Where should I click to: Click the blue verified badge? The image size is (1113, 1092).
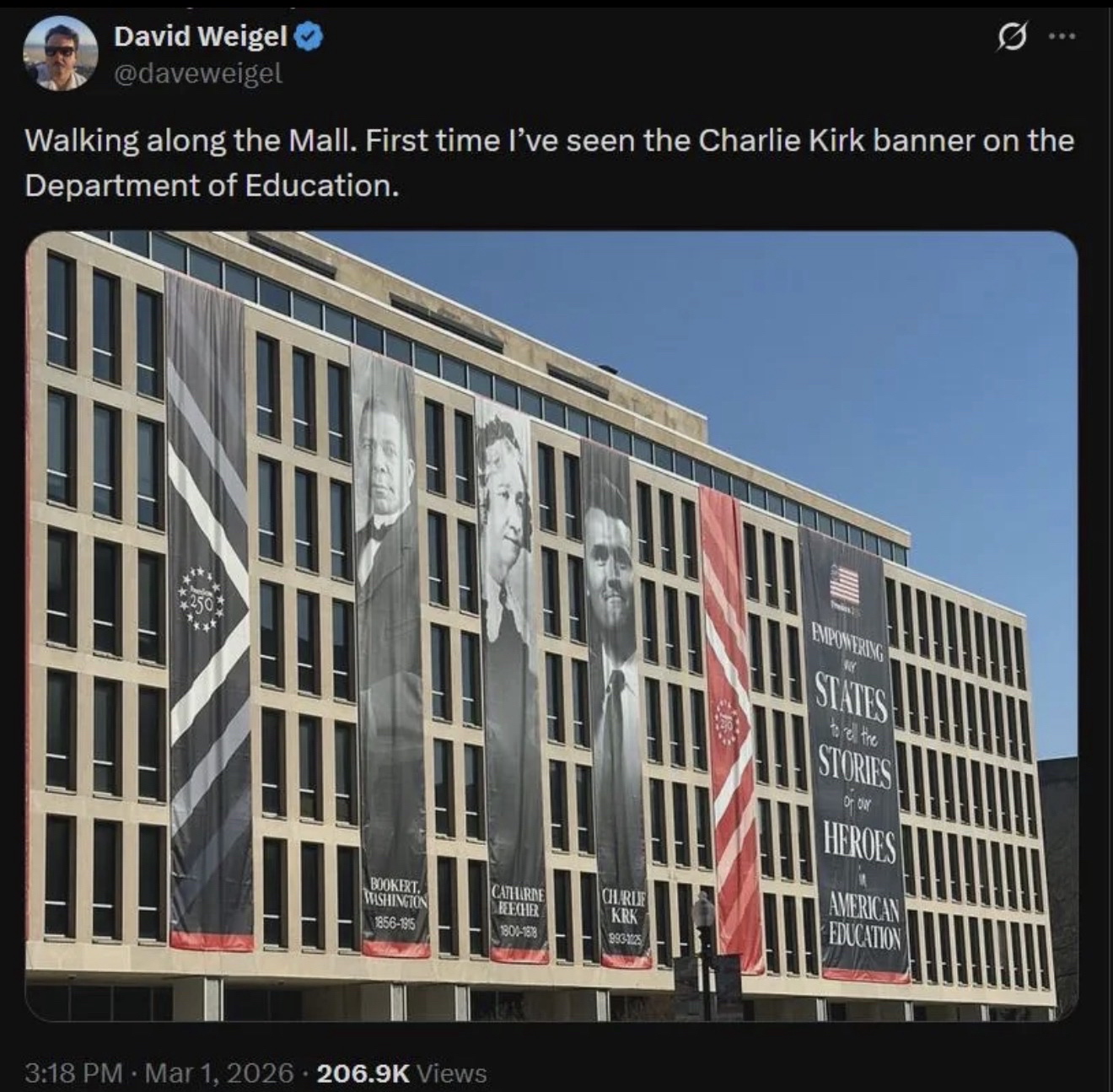306,35
